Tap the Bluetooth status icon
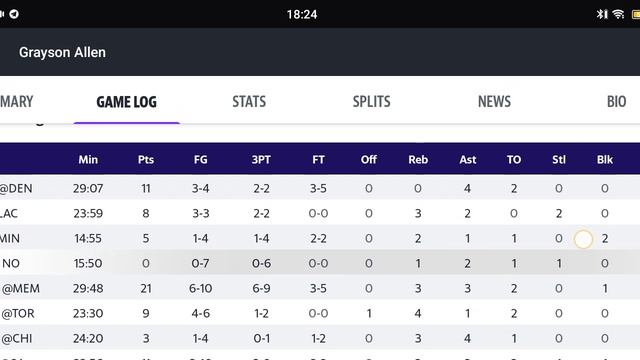The image size is (640, 360). (x=602, y=14)
